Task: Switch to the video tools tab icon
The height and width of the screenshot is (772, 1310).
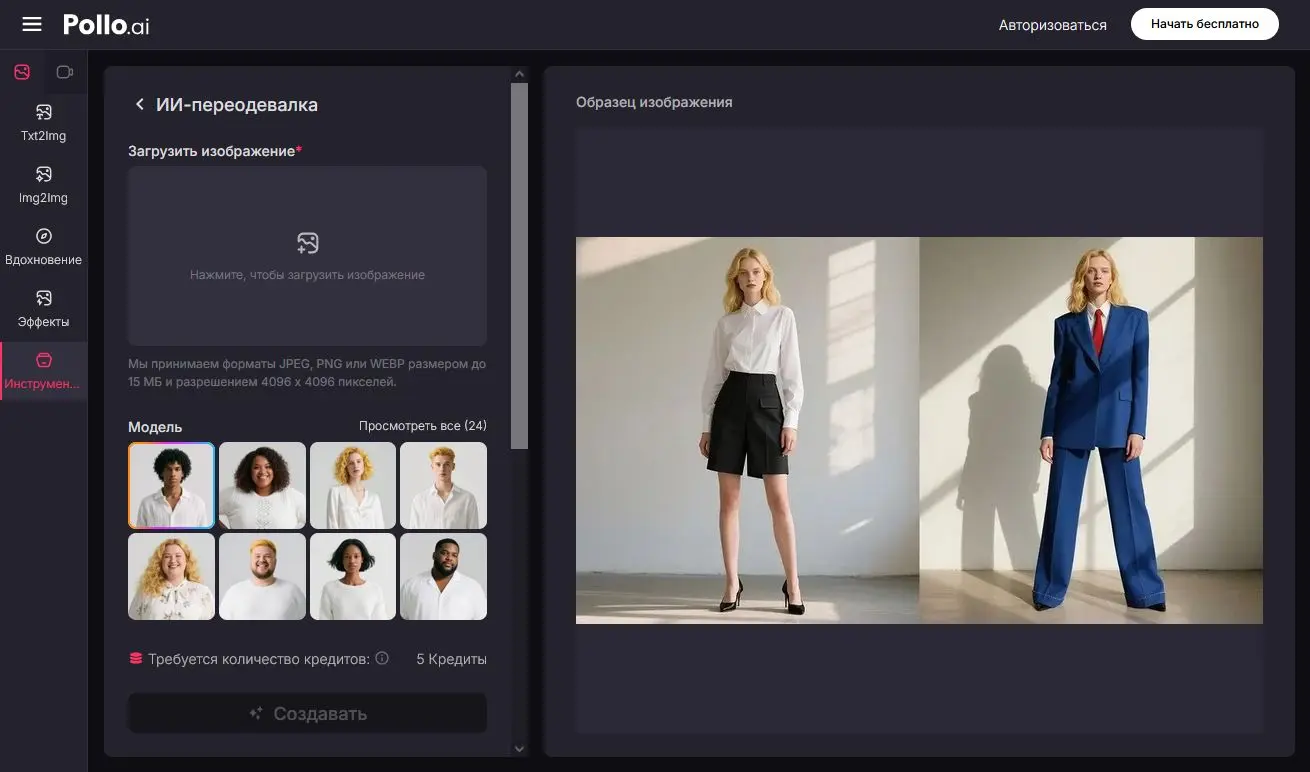Action: pyautogui.click(x=65, y=72)
